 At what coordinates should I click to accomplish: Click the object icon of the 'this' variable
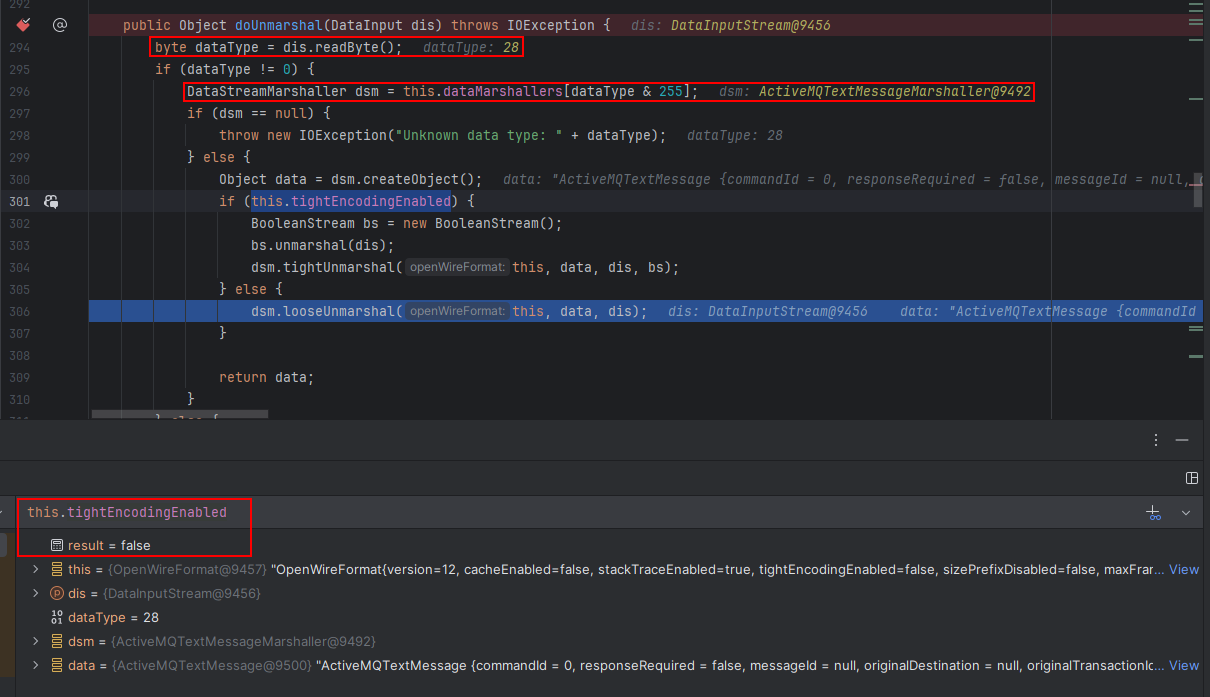click(57, 569)
